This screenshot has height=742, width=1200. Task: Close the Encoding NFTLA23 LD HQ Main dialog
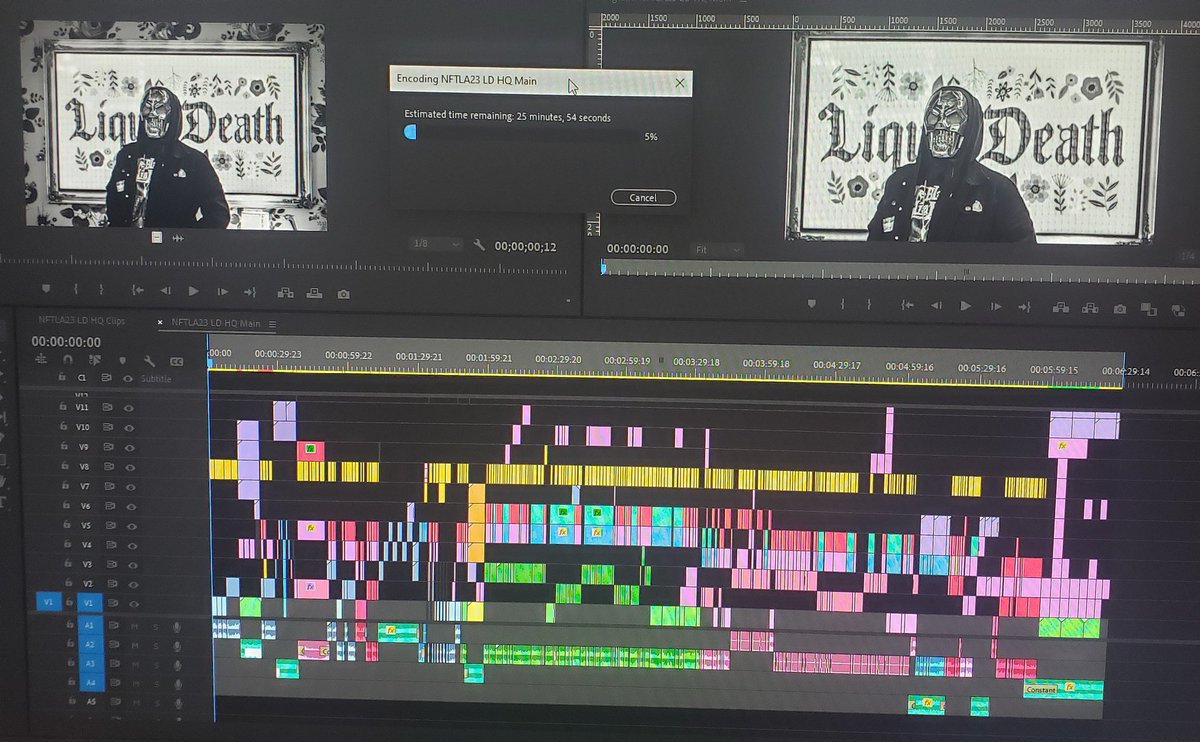(x=680, y=83)
